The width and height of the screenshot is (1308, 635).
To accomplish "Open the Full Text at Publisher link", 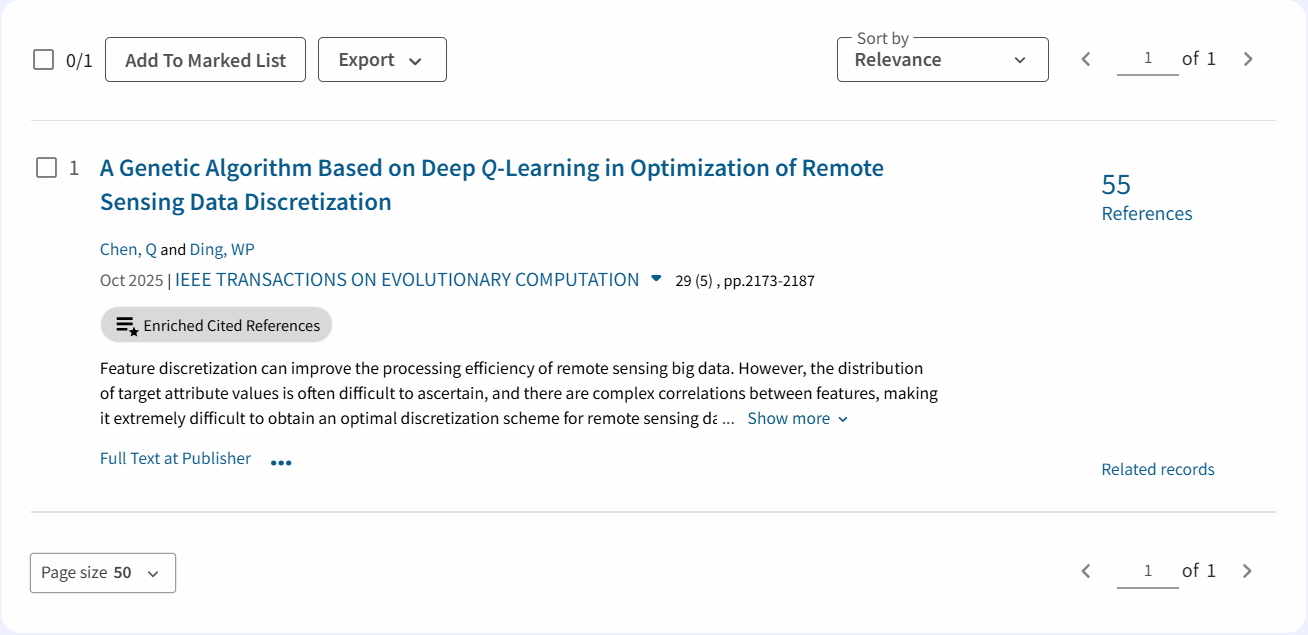I will [x=175, y=458].
